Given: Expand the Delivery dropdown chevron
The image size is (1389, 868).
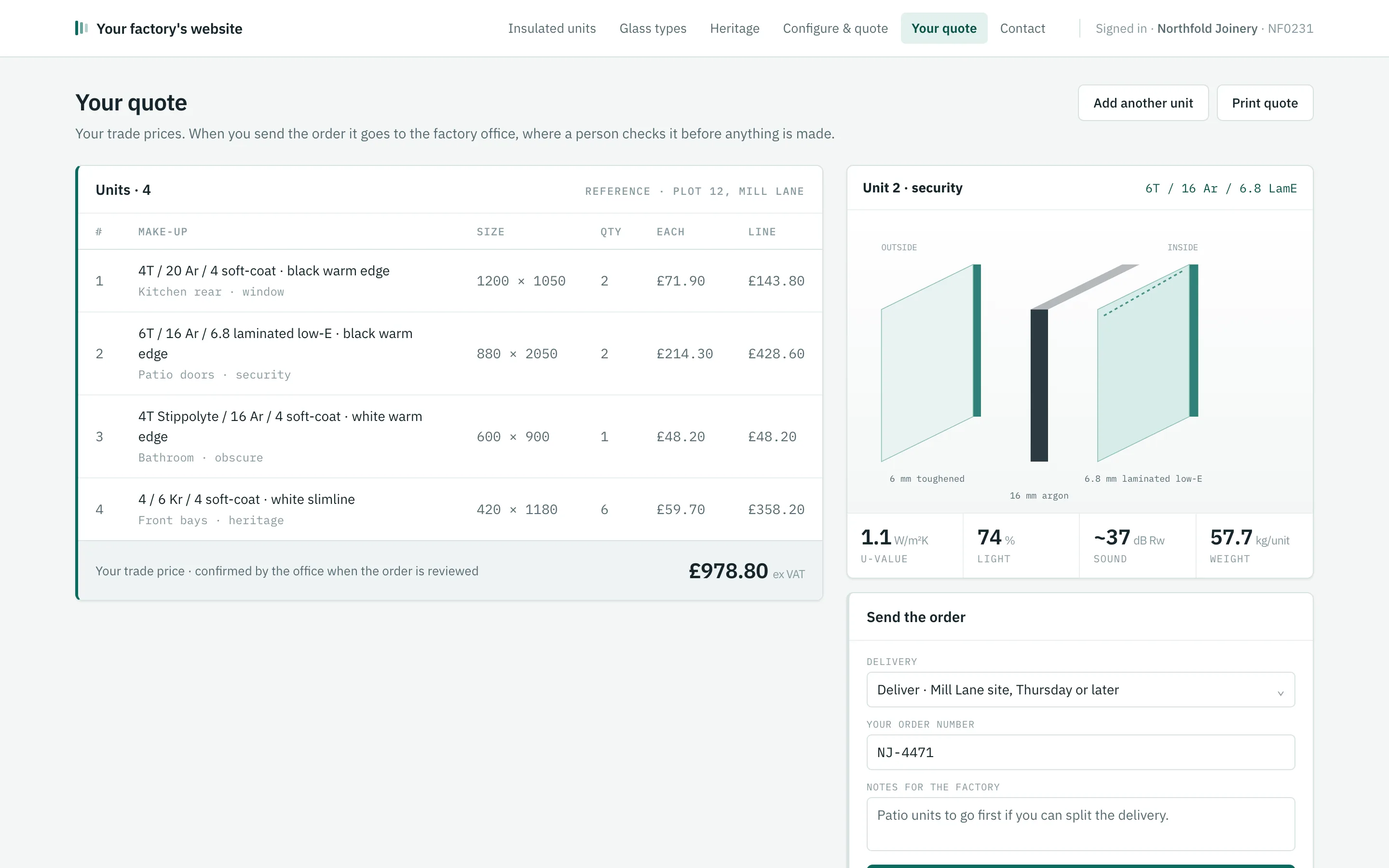Looking at the screenshot, I should (1280, 693).
